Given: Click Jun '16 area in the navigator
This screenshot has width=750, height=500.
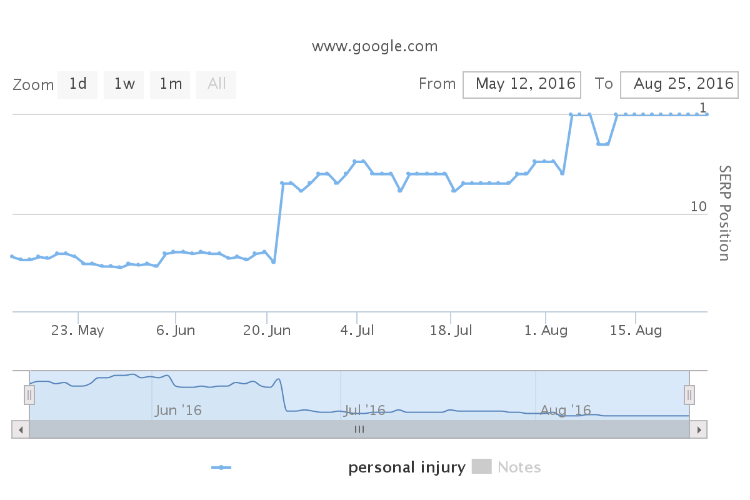Looking at the screenshot, I should [178, 410].
